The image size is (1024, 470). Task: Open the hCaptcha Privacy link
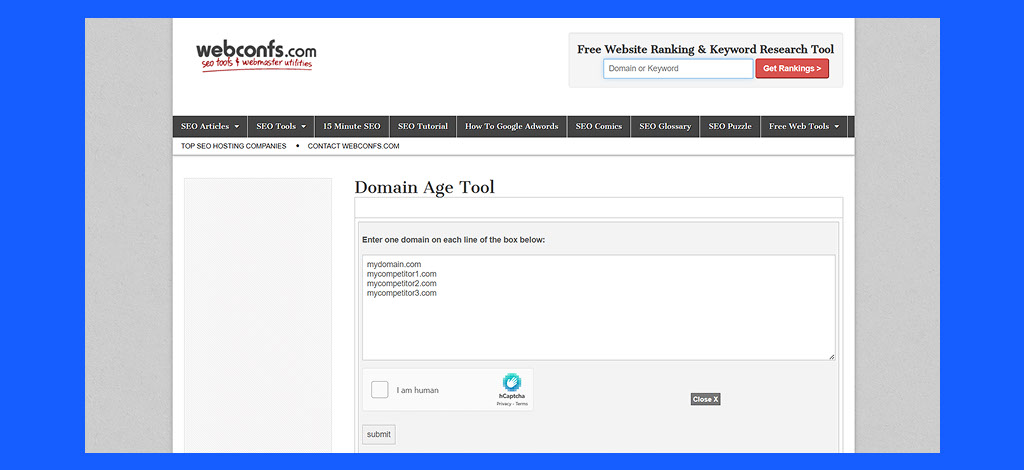click(504, 404)
